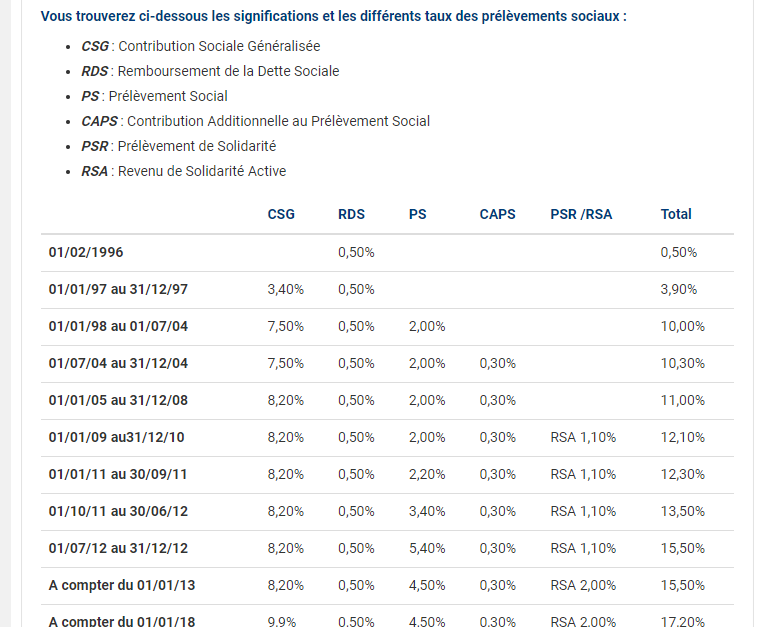762x627 pixels.
Task: Select the CAPS column header
Action: [x=497, y=214]
